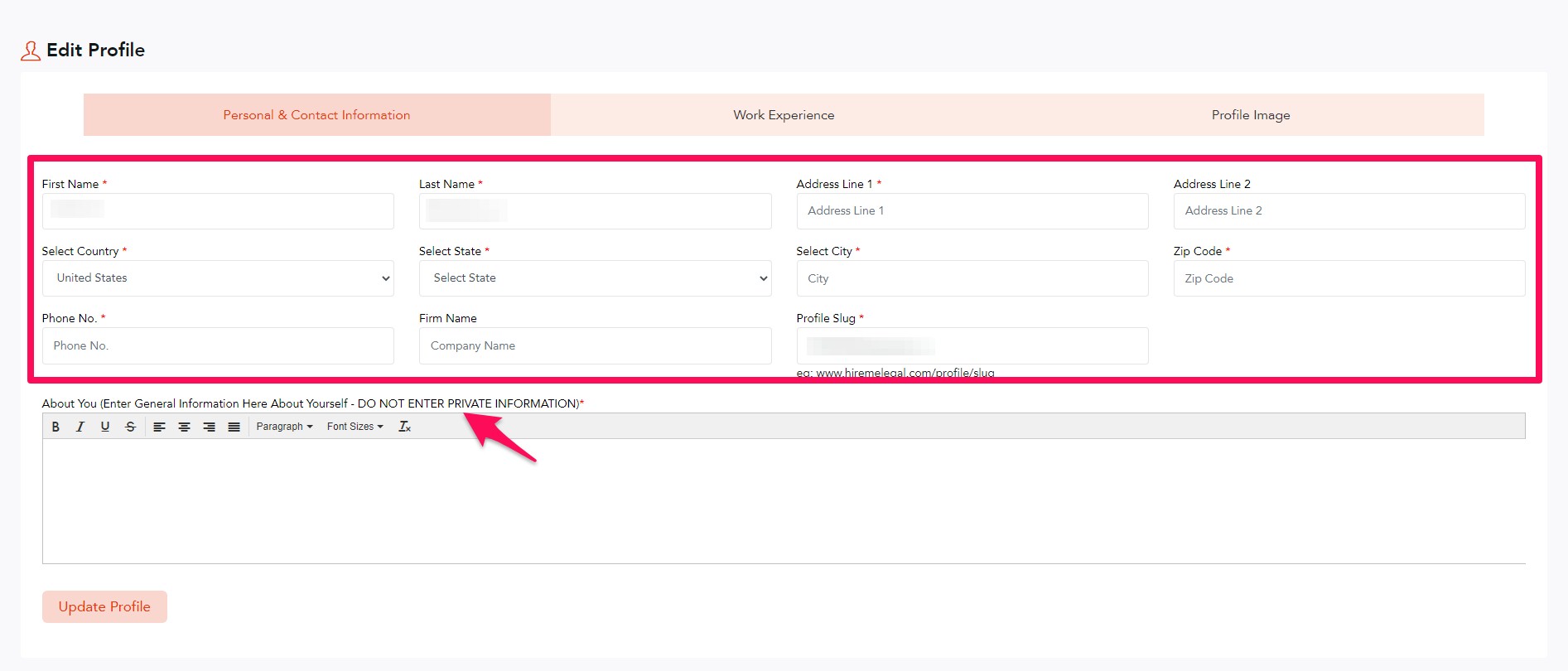Clear formatting with the Tx icon

coord(404,427)
